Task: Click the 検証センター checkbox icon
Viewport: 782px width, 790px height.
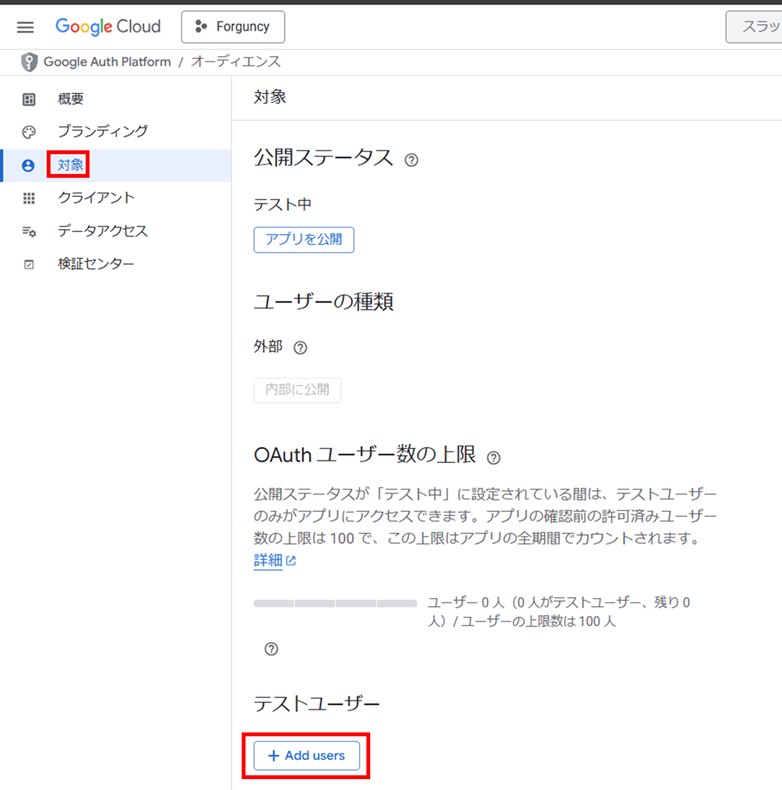Action: (x=29, y=264)
